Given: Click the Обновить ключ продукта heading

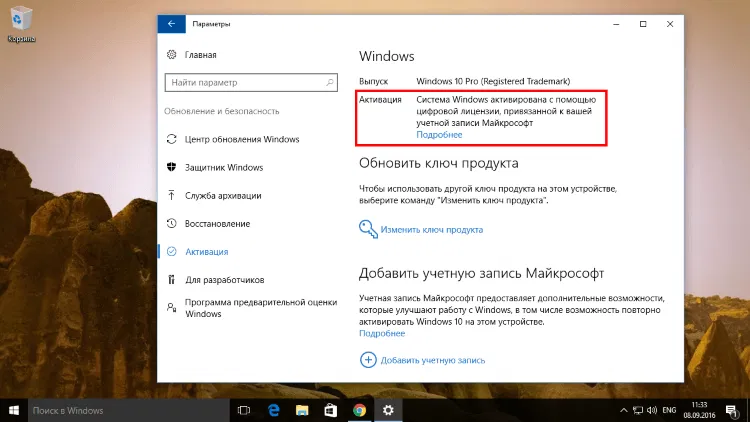Looking at the screenshot, I should [x=439, y=163].
